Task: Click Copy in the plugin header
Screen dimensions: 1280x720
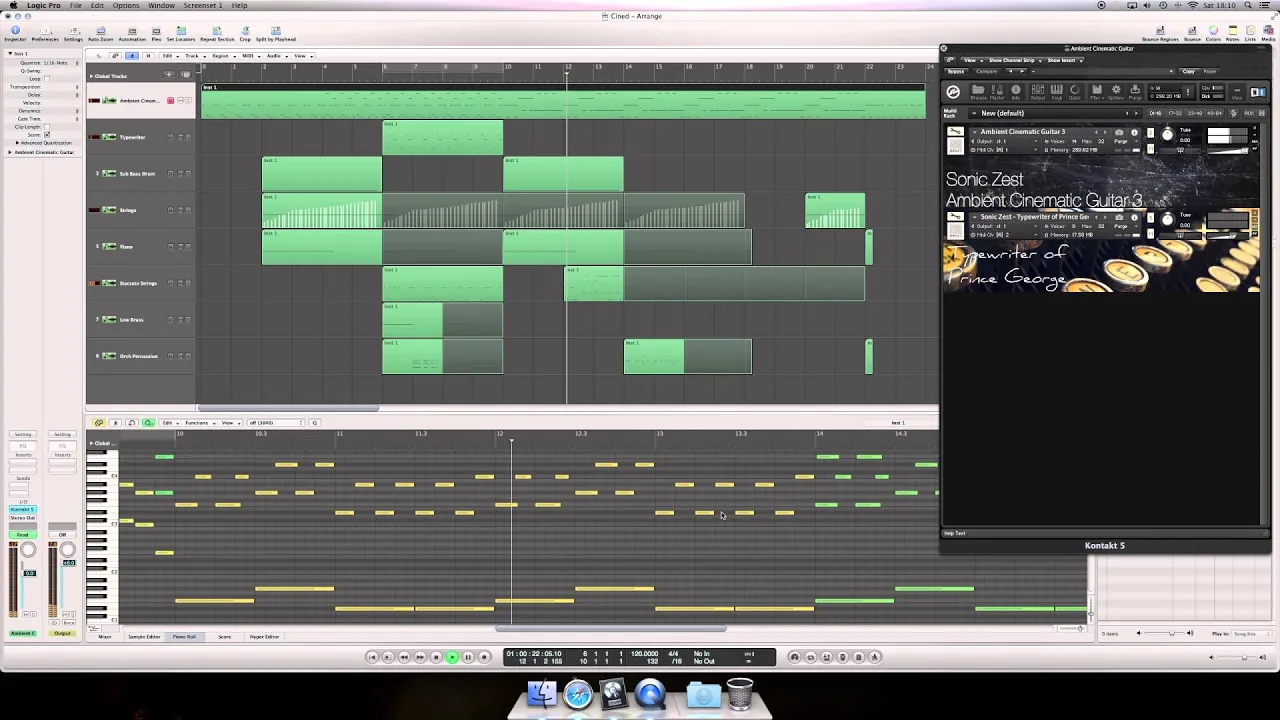Action: pyautogui.click(x=1189, y=71)
